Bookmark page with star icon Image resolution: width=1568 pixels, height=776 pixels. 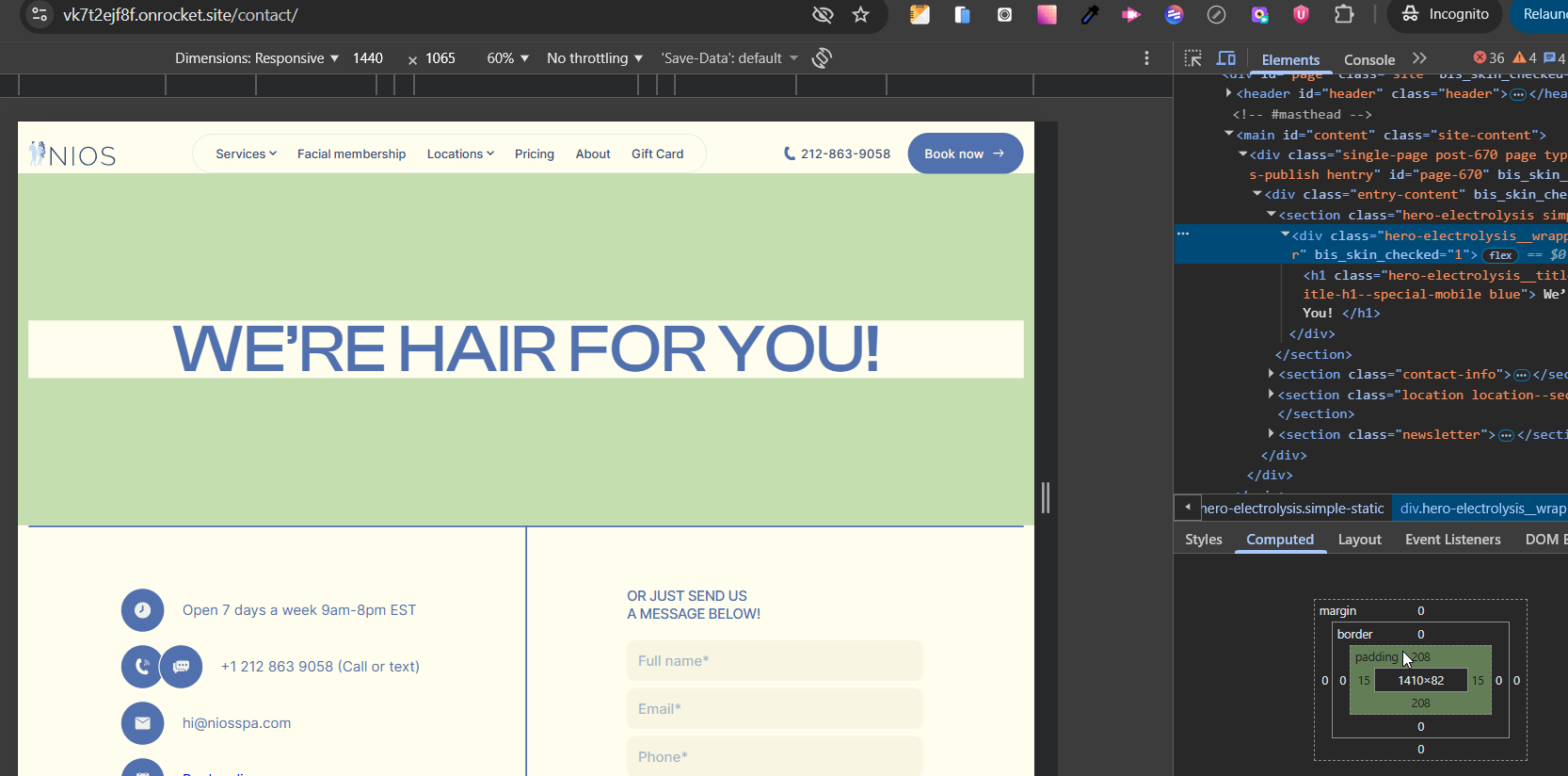pyautogui.click(x=860, y=15)
